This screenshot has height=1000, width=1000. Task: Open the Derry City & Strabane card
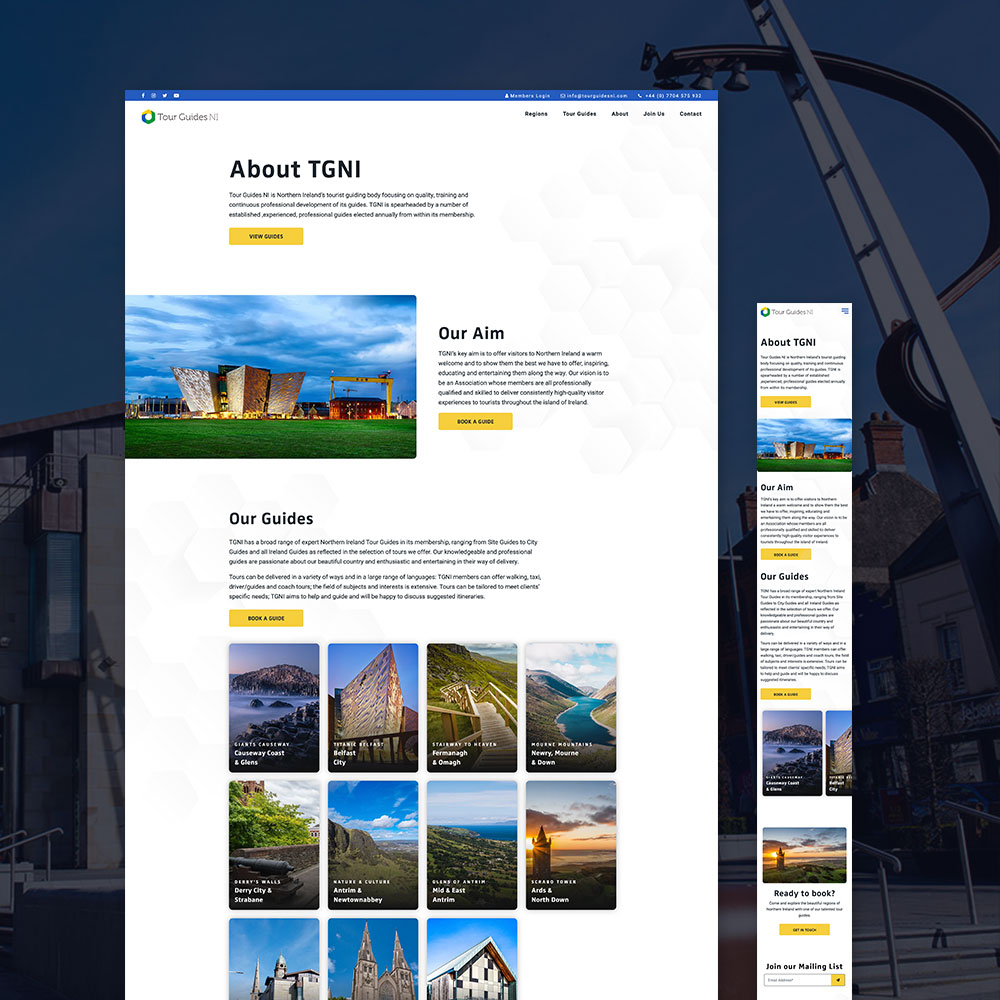[x=274, y=845]
